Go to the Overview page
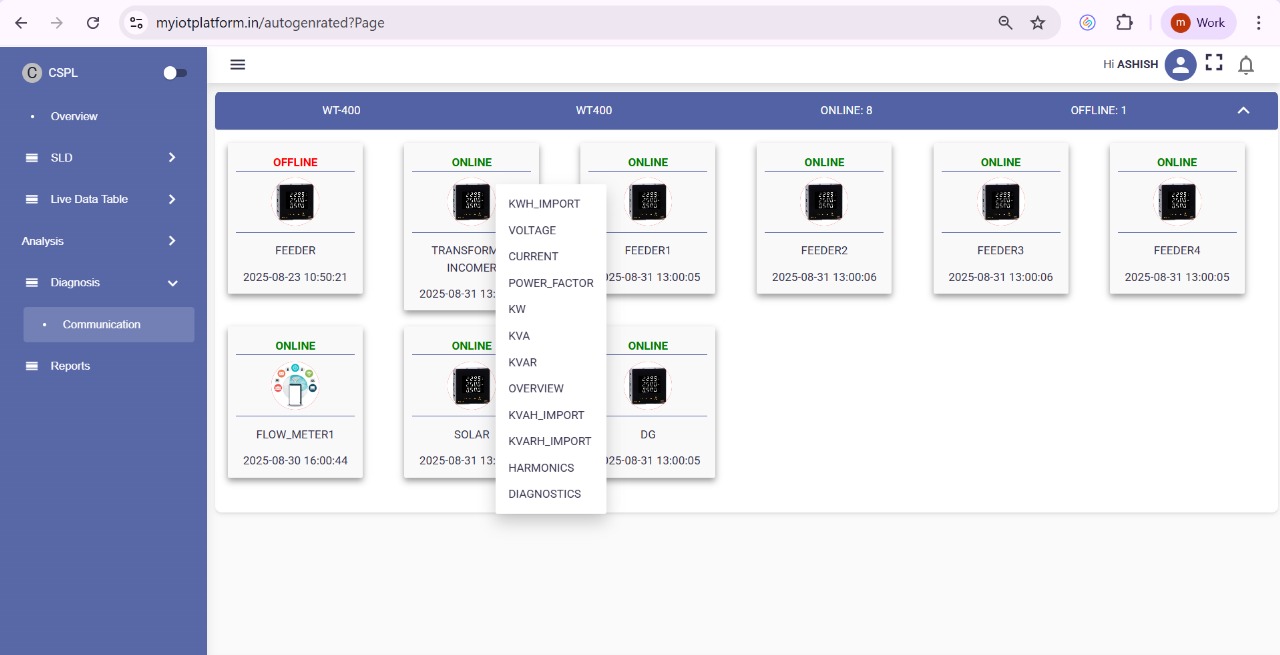1280x655 pixels. (75, 116)
